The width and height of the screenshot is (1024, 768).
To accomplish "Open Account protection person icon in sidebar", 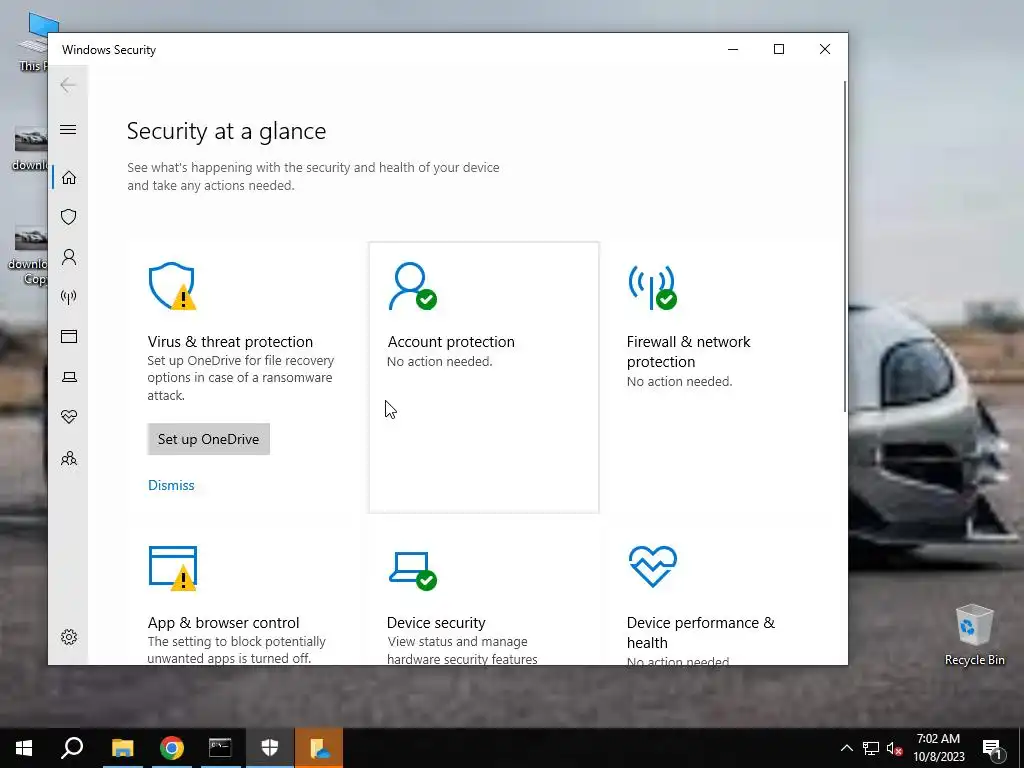I will (69, 257).
